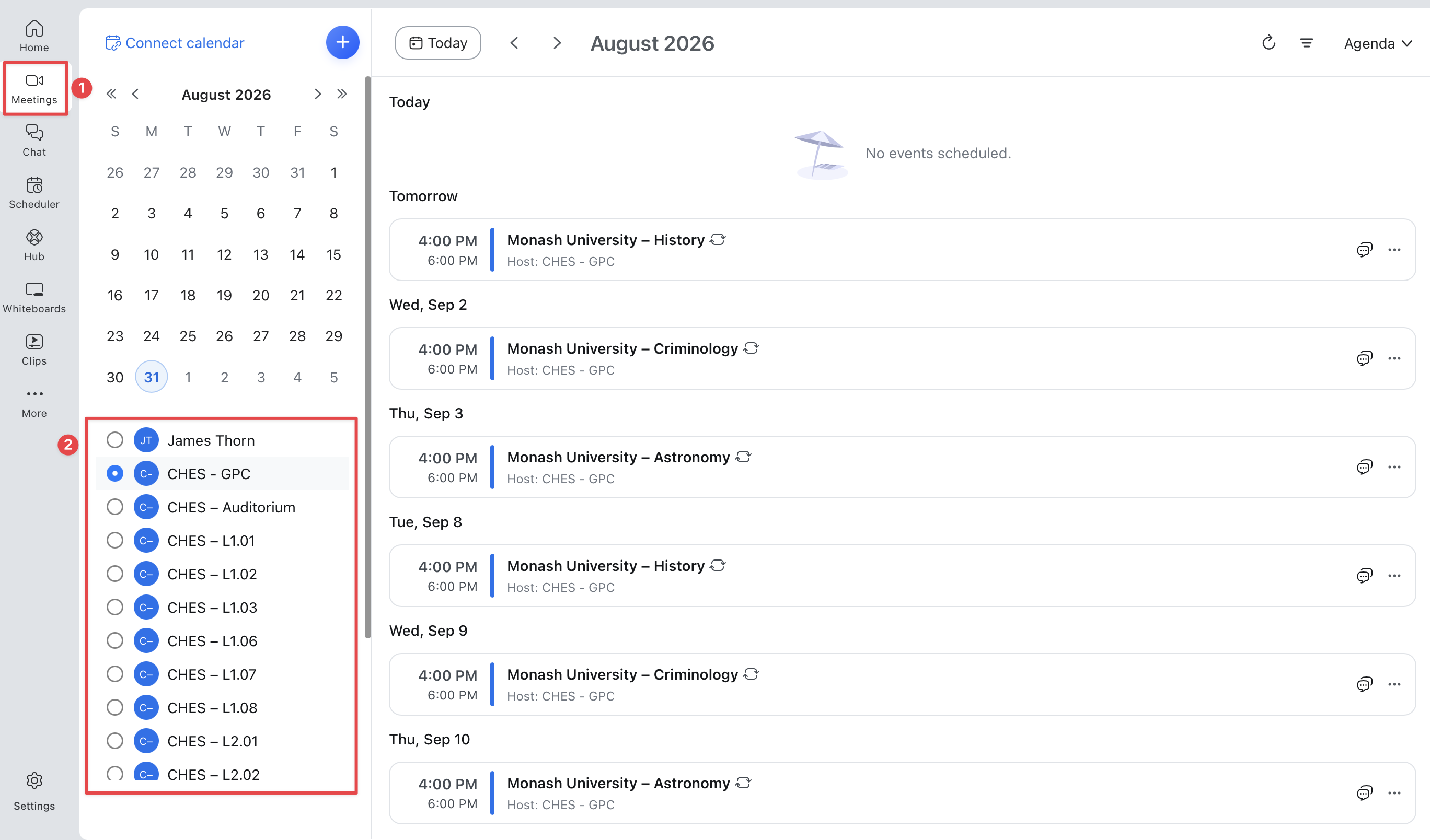Click the blue plus new meeting button

[342, 42]
